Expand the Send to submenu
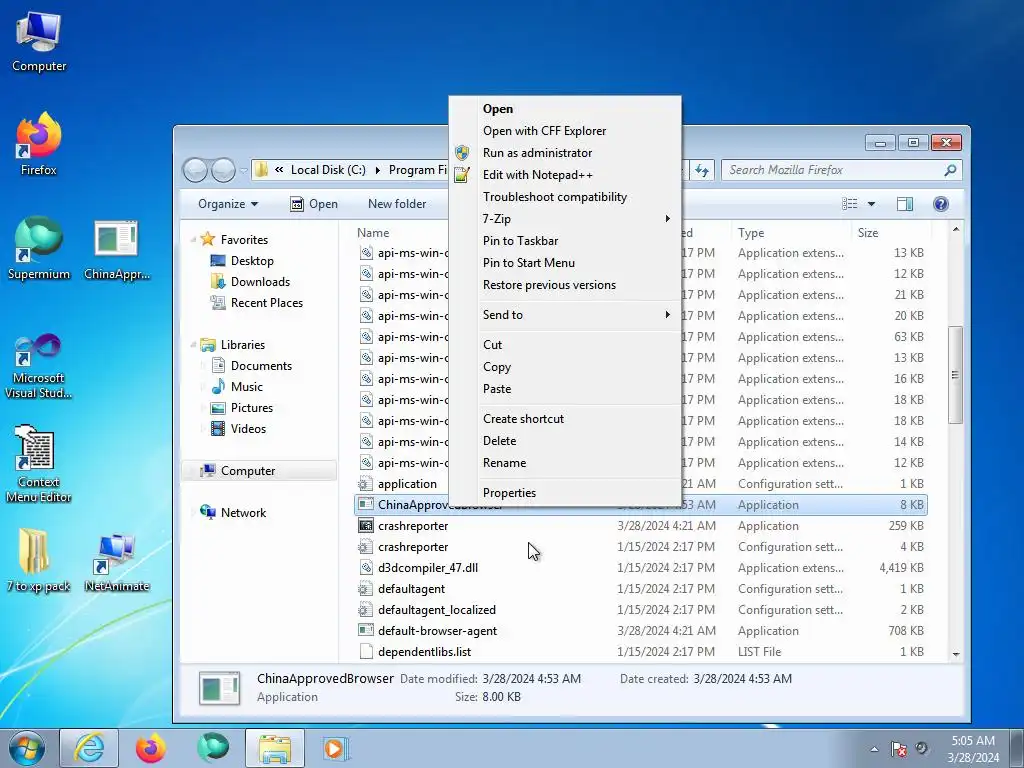 coord(565,315)
